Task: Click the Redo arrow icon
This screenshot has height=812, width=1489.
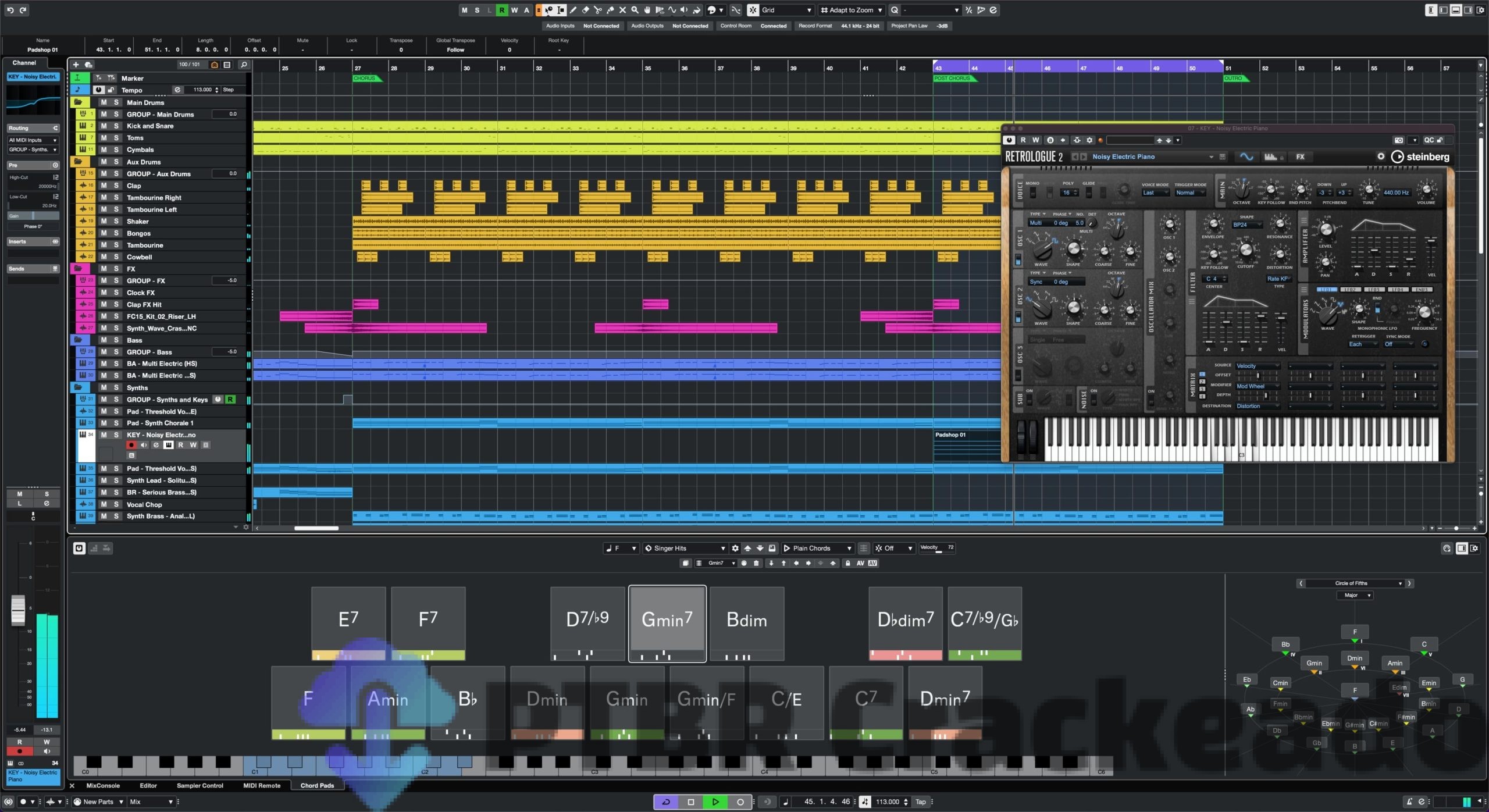Action: (23, 10)
